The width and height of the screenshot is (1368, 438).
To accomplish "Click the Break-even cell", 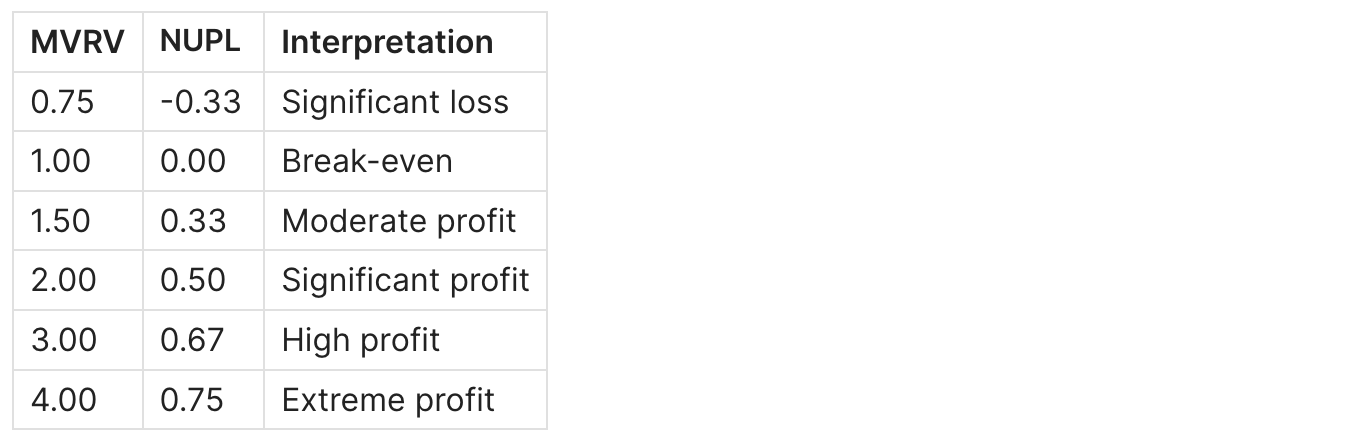I will coord(367,161).
